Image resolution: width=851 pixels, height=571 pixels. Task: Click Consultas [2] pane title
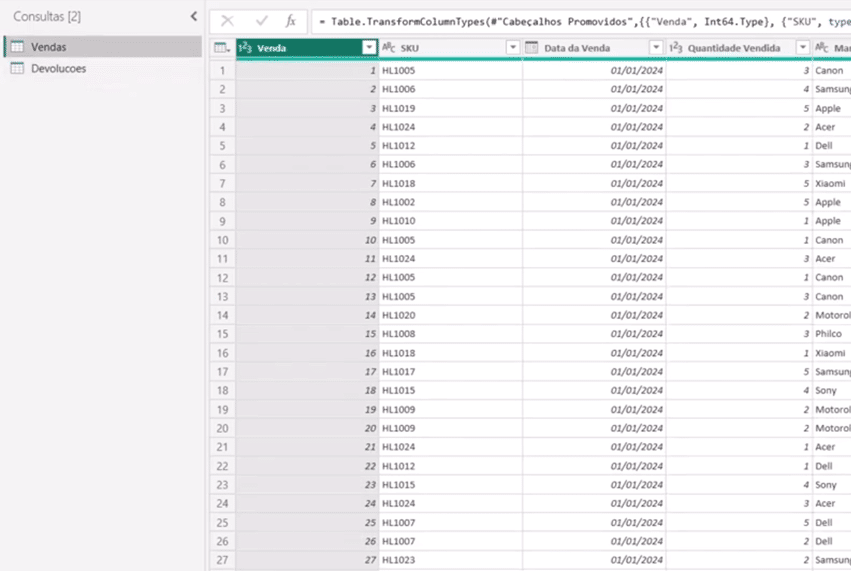[47, 16]
